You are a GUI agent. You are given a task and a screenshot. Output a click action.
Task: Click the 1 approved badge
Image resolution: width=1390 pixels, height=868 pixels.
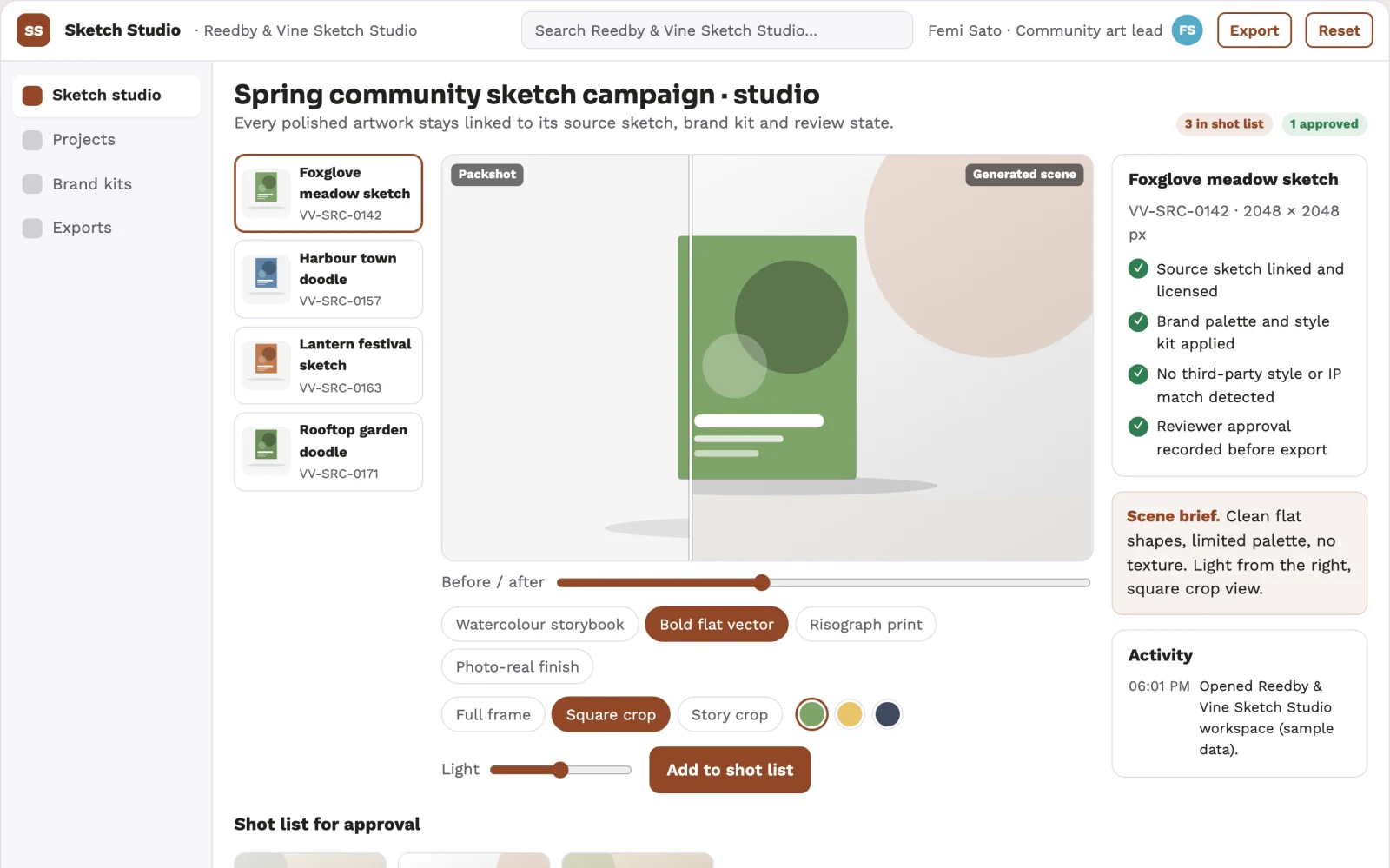1324,124
